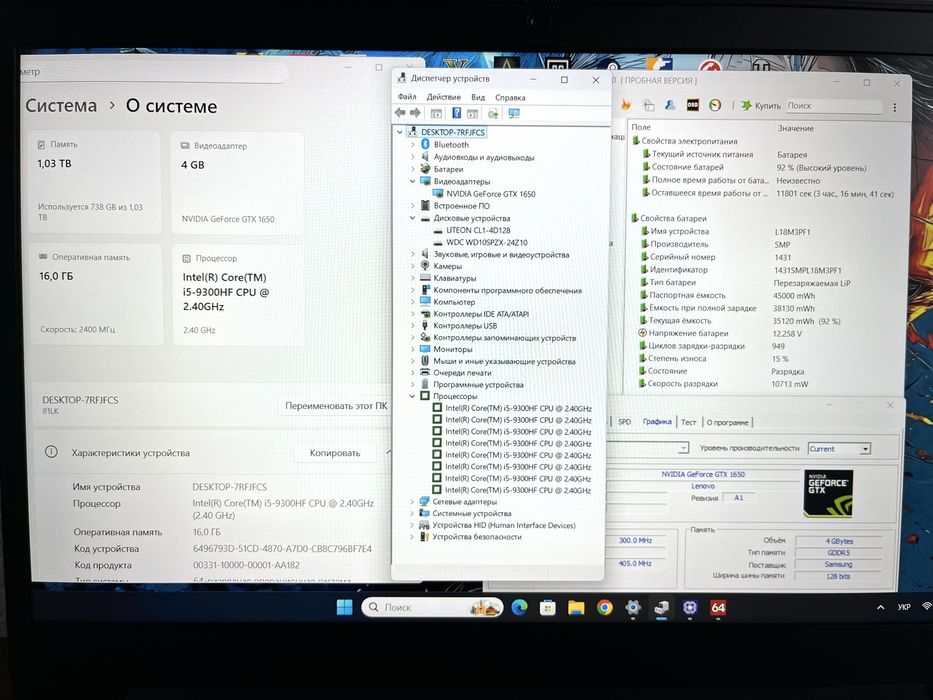Viewport: 933px width, 700px height.
Task: Click the Память storage card in Settings
Action: point(94,182)
